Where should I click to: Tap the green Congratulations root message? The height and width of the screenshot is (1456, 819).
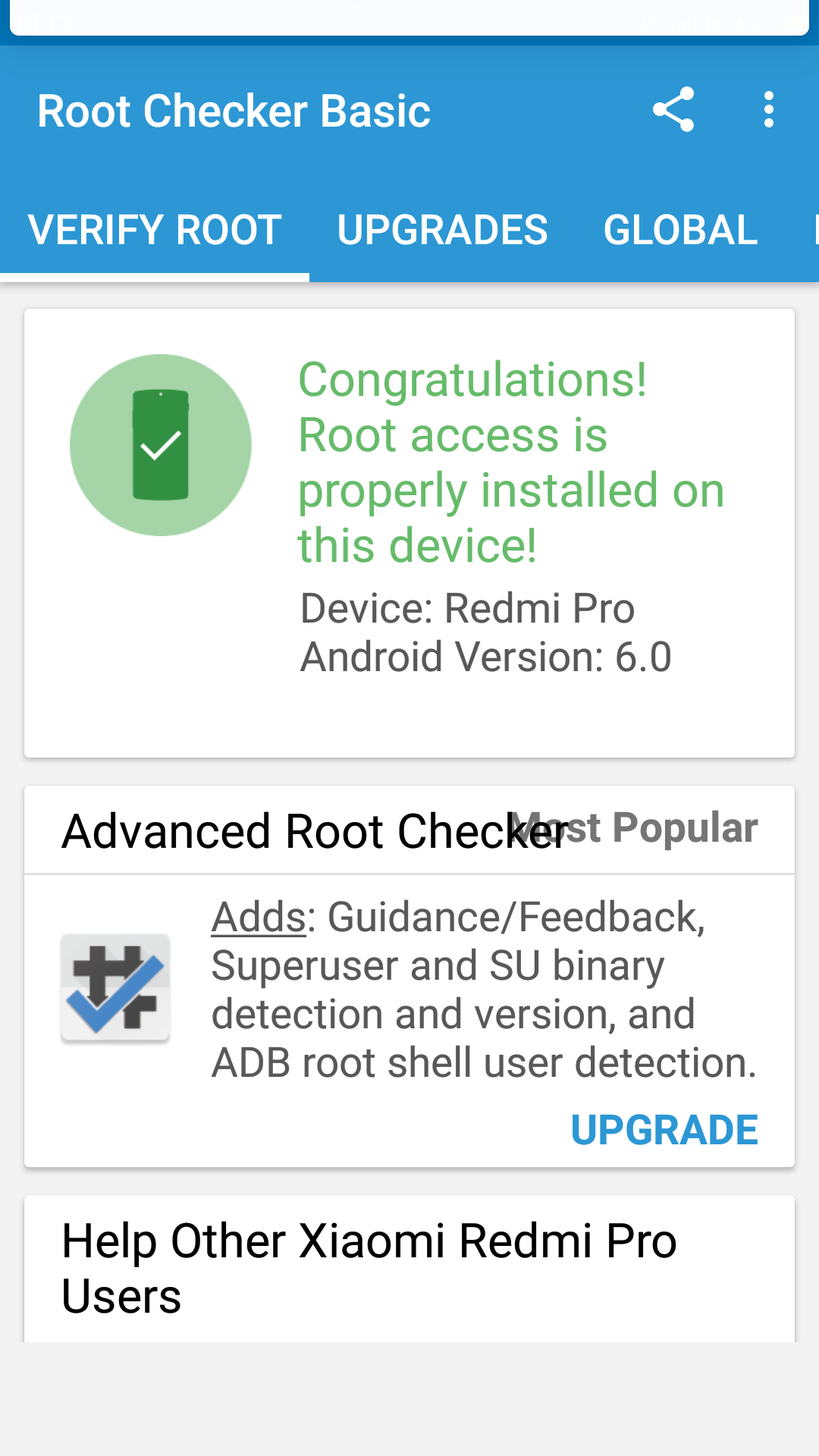(510, 463)
